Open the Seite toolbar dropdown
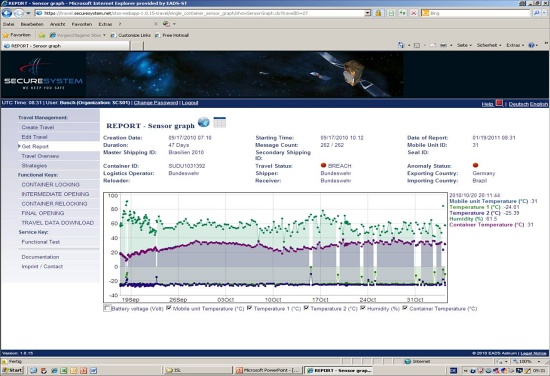Image resolution: width=550 pixels, height=376 pixels. coord(464,45)
